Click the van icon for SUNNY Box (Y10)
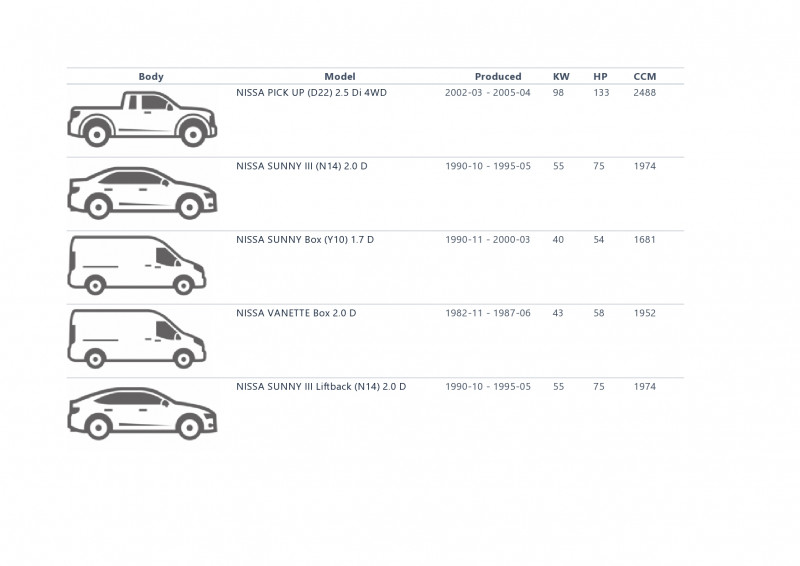The height and width of the screenshot is (566, 800). point(137,265)
